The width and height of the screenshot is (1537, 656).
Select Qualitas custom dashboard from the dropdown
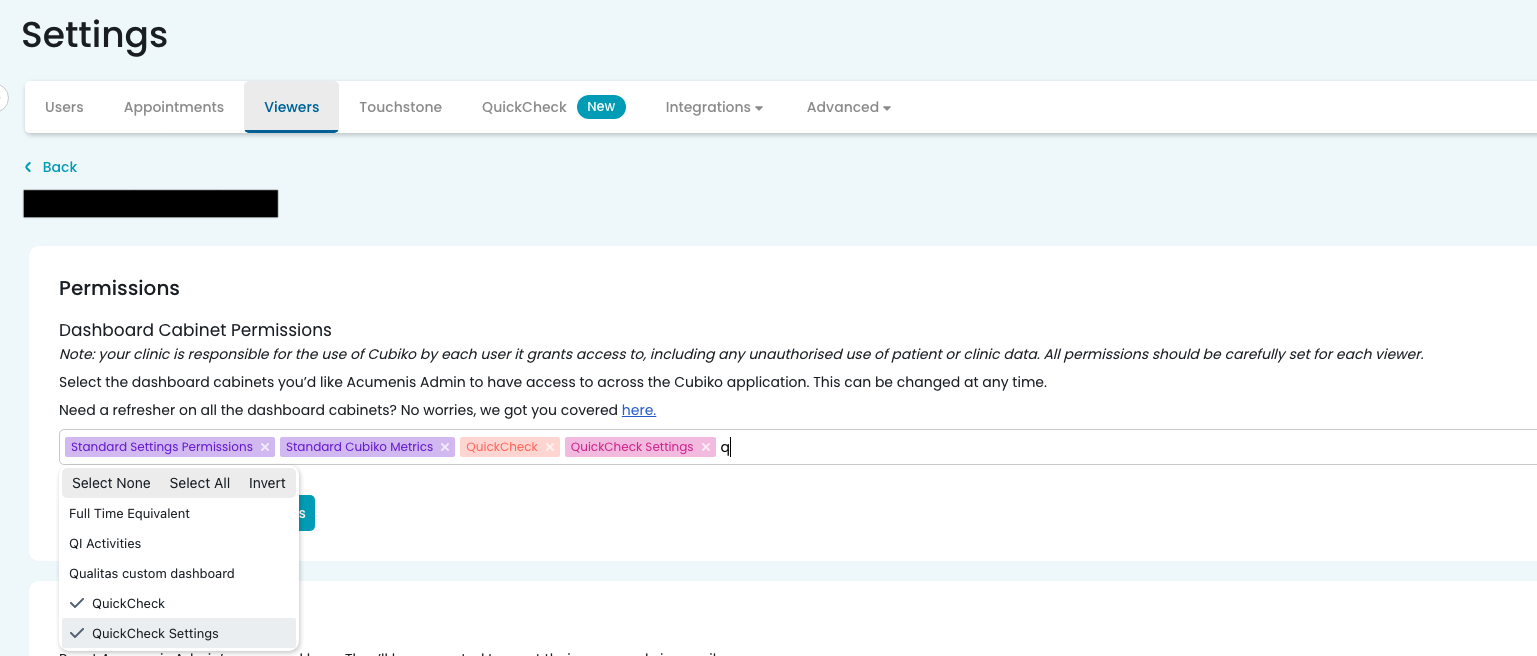pos(151,573)
